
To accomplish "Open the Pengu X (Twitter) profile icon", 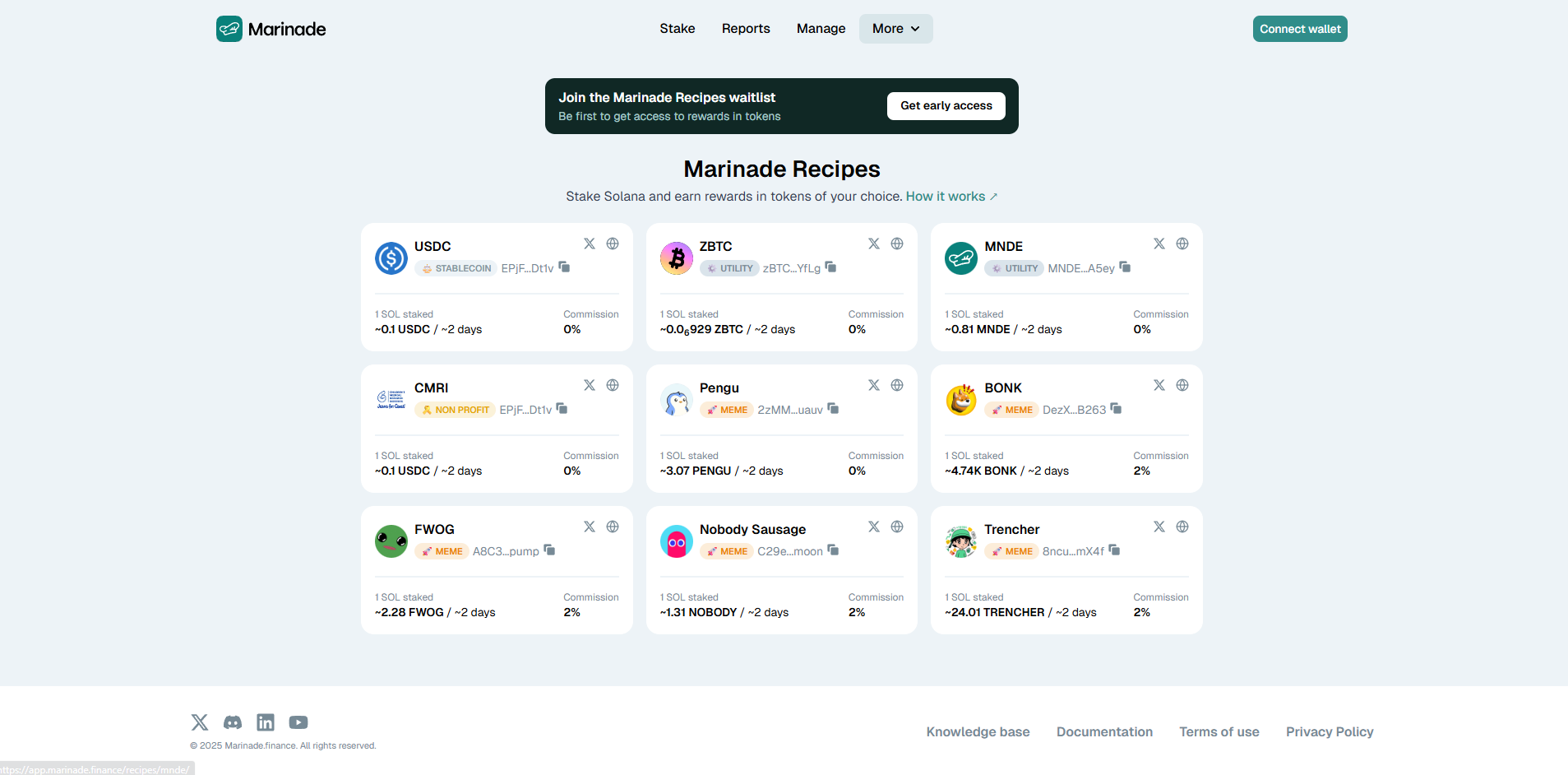I will (874, 385).
